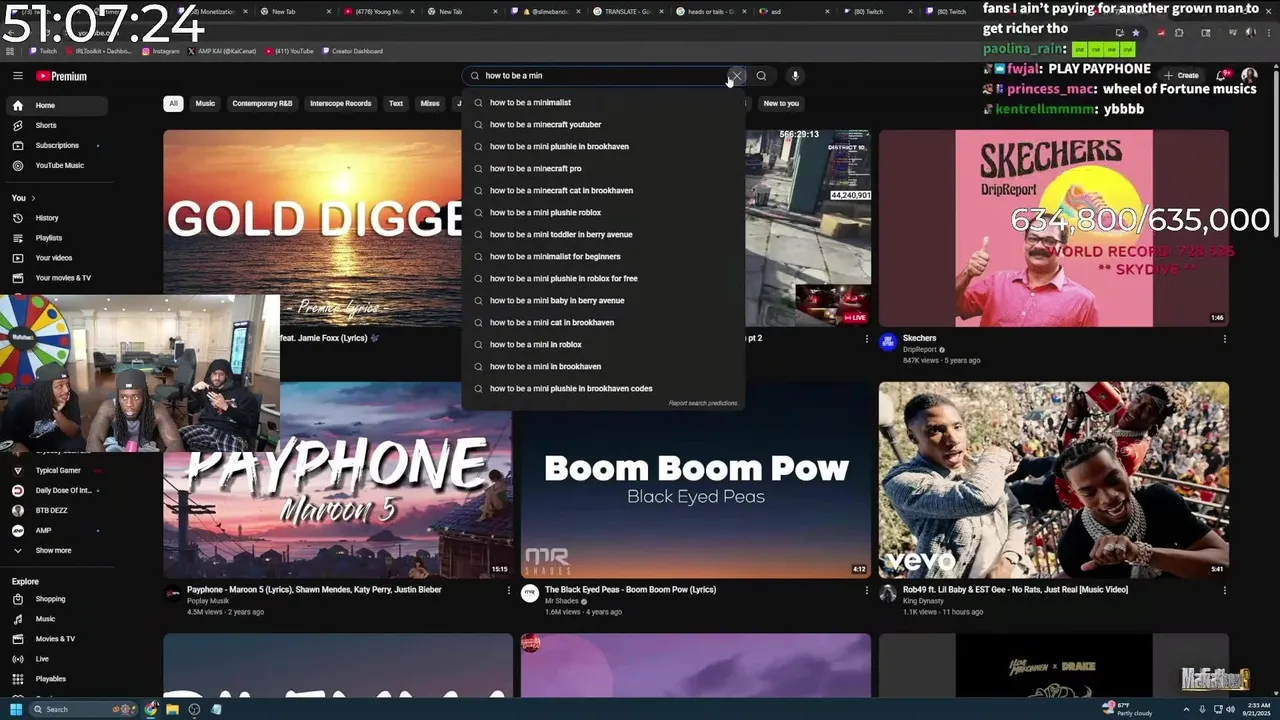The width and height of the screenshot is (1280, 720).
Task: Choose 'how to be a mini plushie roblox'
Action: (603, 212)
